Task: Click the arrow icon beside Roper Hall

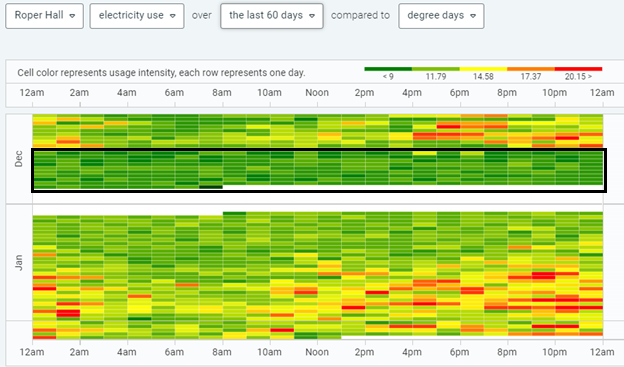Action: (x=72, y=16)
